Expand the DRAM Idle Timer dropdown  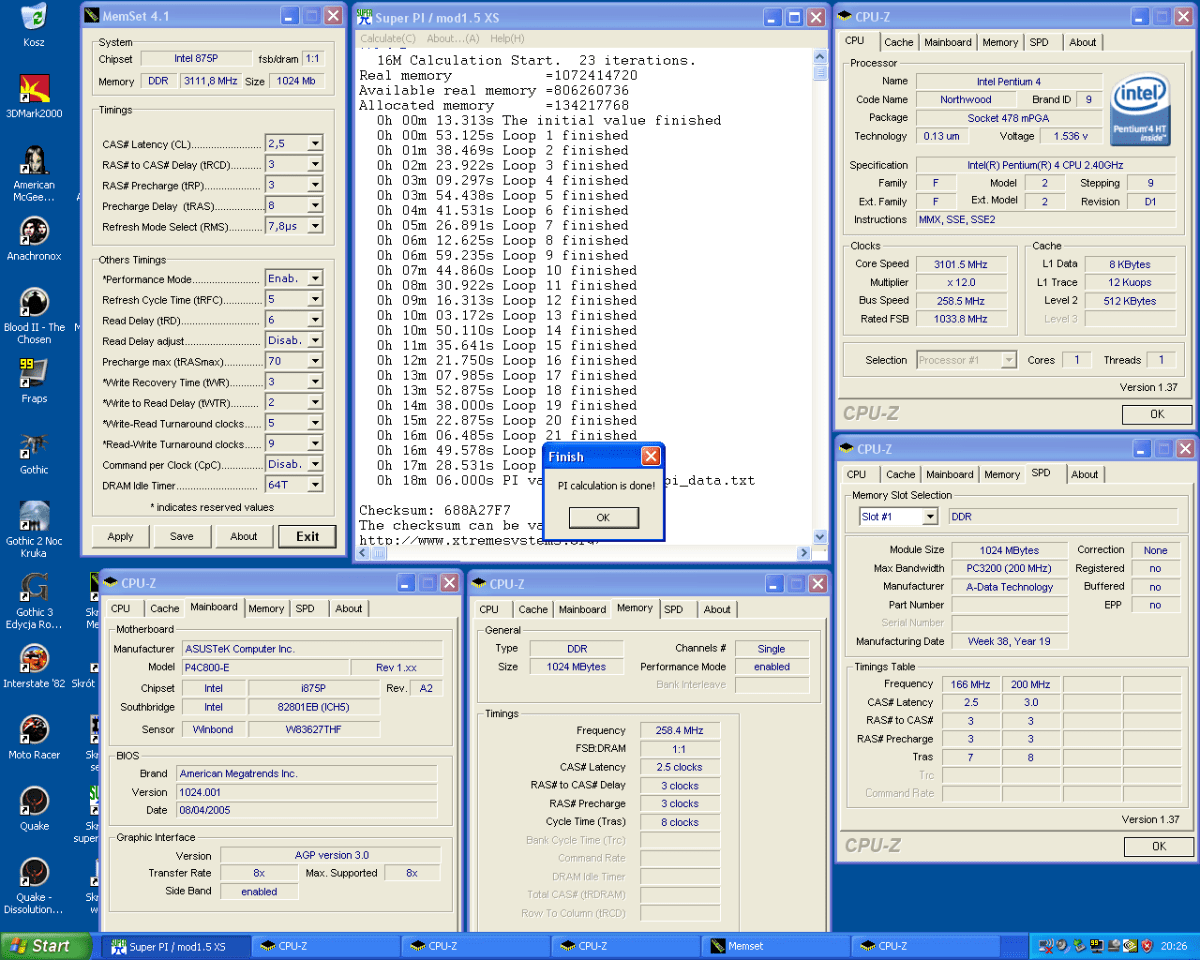tap(315, 485)
